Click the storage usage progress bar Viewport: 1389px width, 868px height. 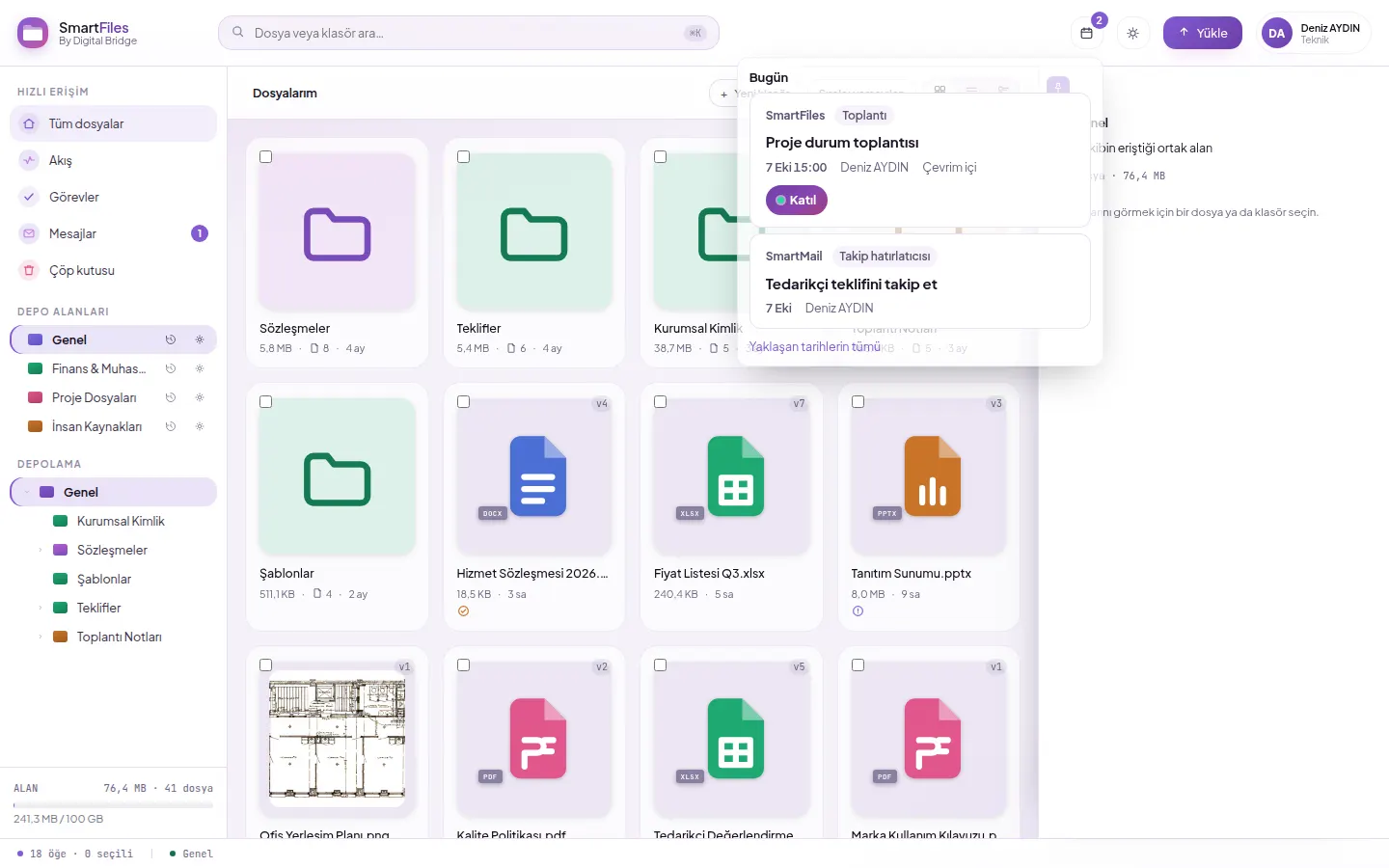(x=113, y=804)
